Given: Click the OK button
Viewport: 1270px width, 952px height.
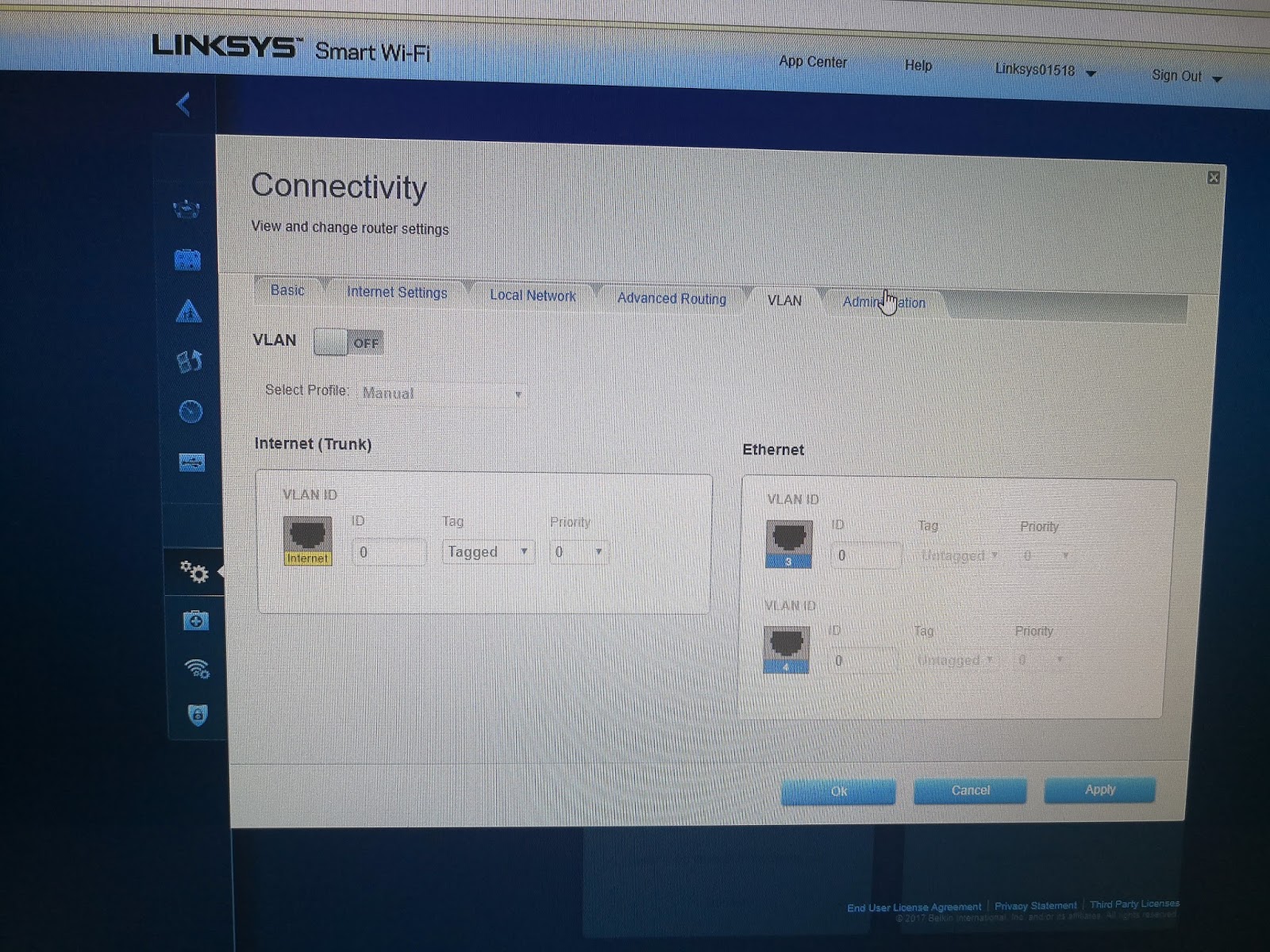Looking at the screenshot, I should click(838, 791).
